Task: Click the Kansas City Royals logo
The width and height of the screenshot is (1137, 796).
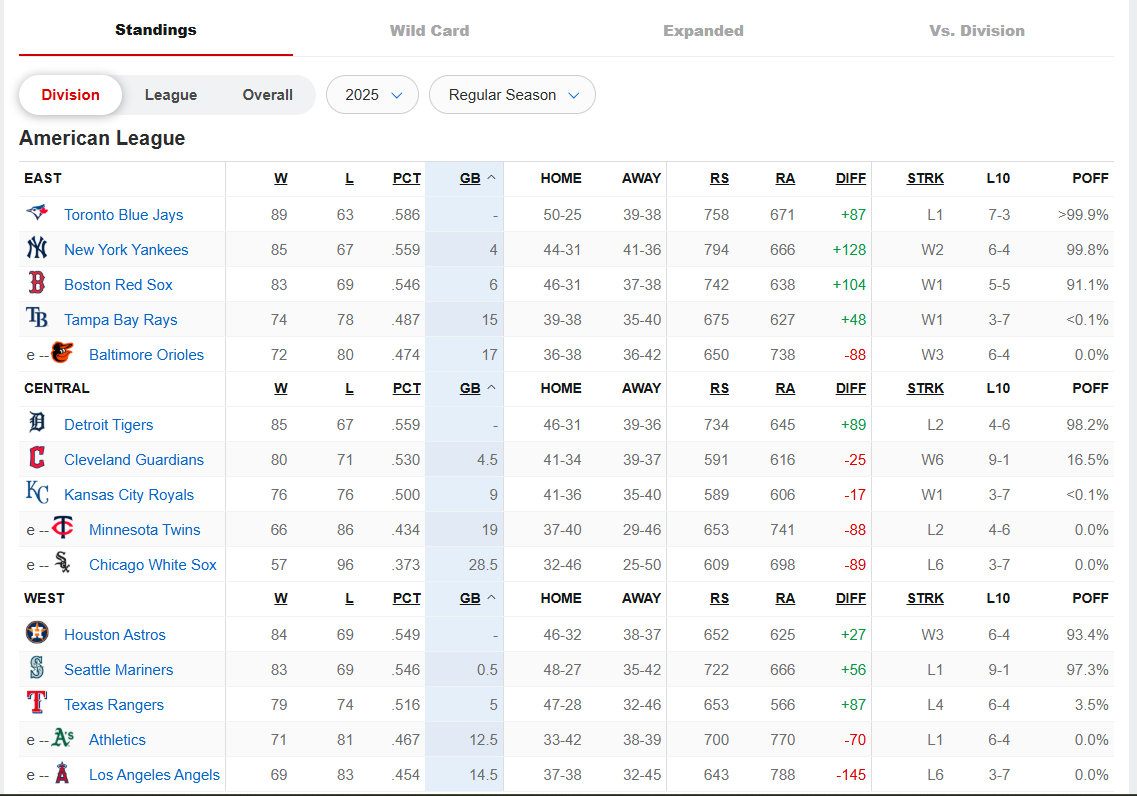Action: [37, 493]
